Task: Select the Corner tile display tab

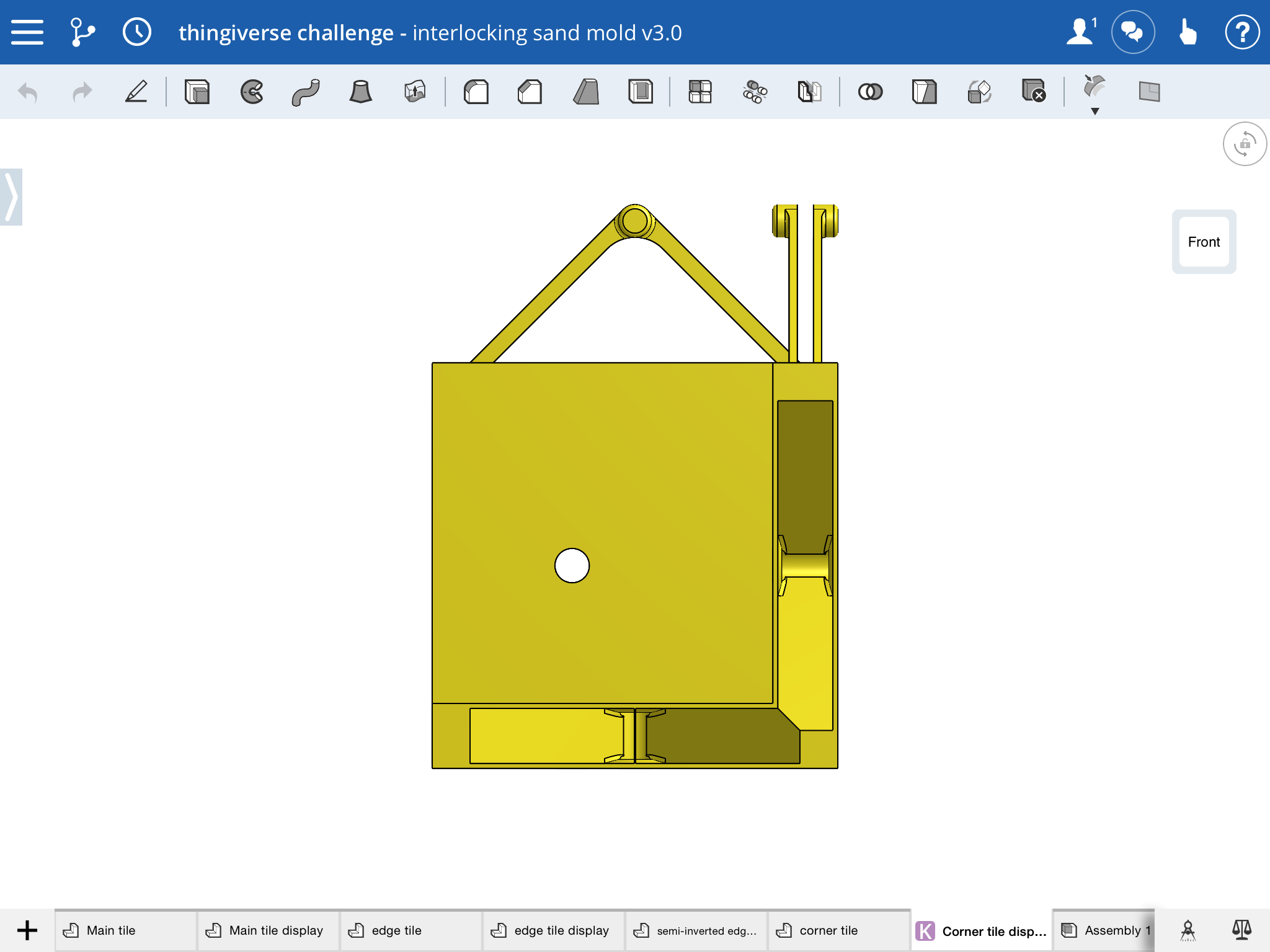Action: 982,930
